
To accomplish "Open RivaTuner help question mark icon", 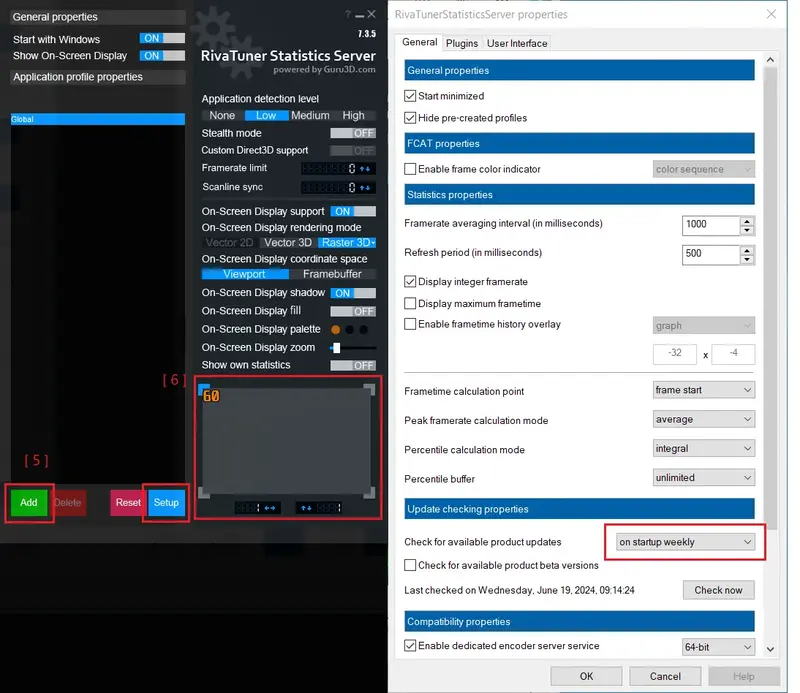I will click(x=347, y=14).
